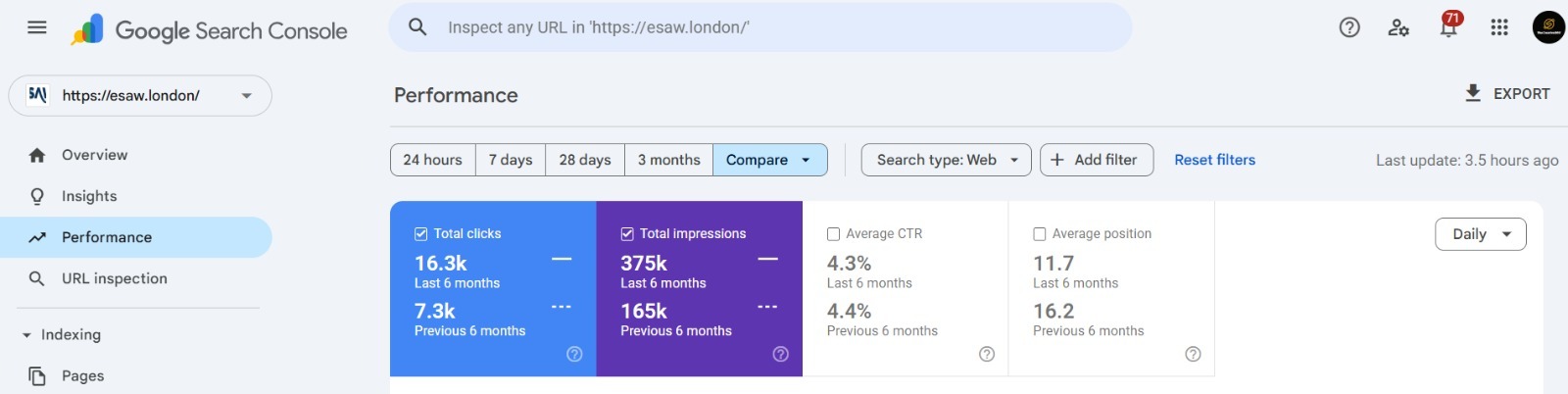Click the help question mark icon
Image resolution: width=1568 pixels, height=394 pixels.
[x=1349, y=27]
